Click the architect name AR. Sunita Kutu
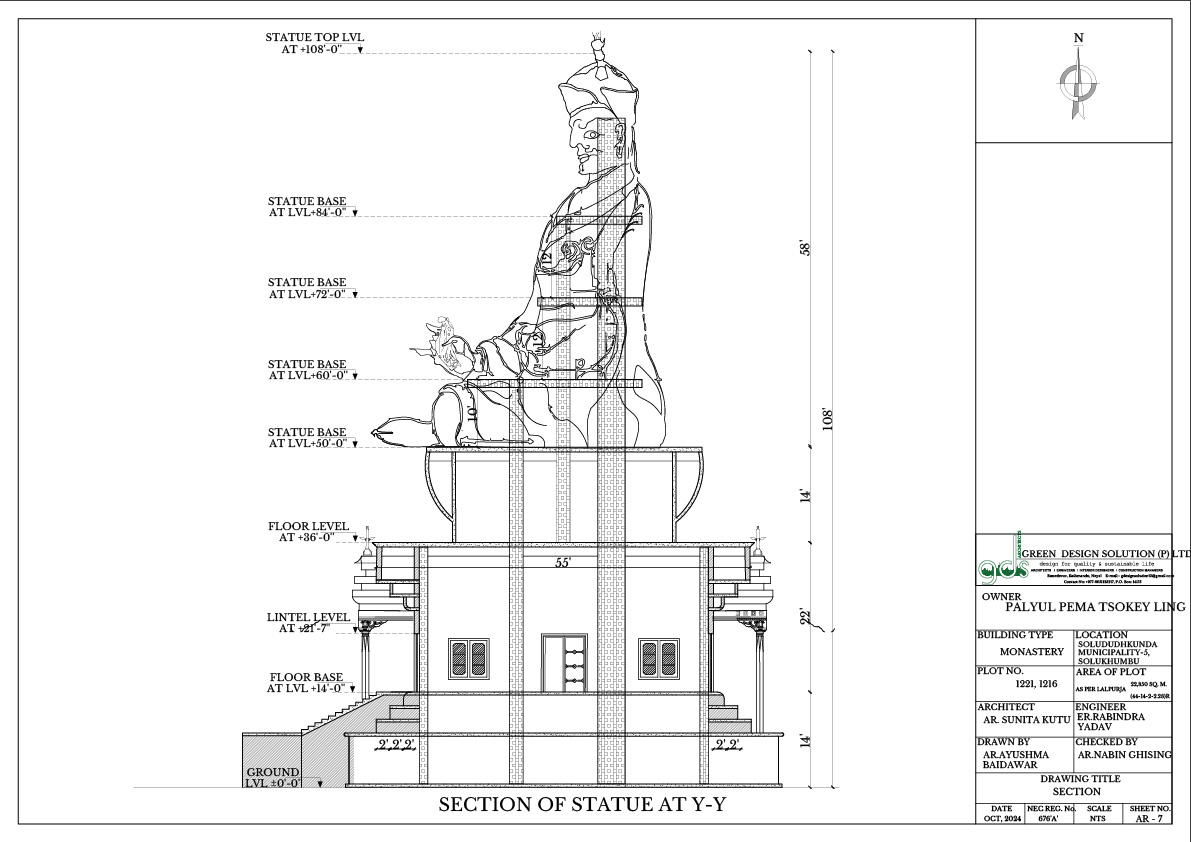The width and height of the screenshot is (1191, 842). point(1023,719)
